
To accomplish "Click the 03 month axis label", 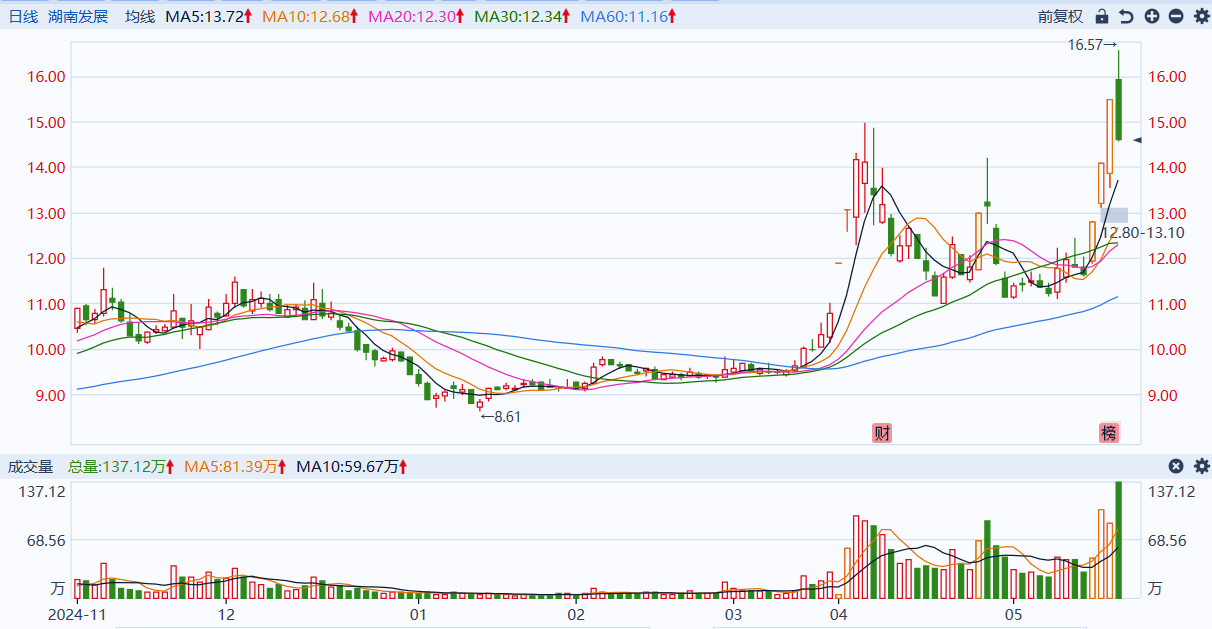I will pos(733,613).
